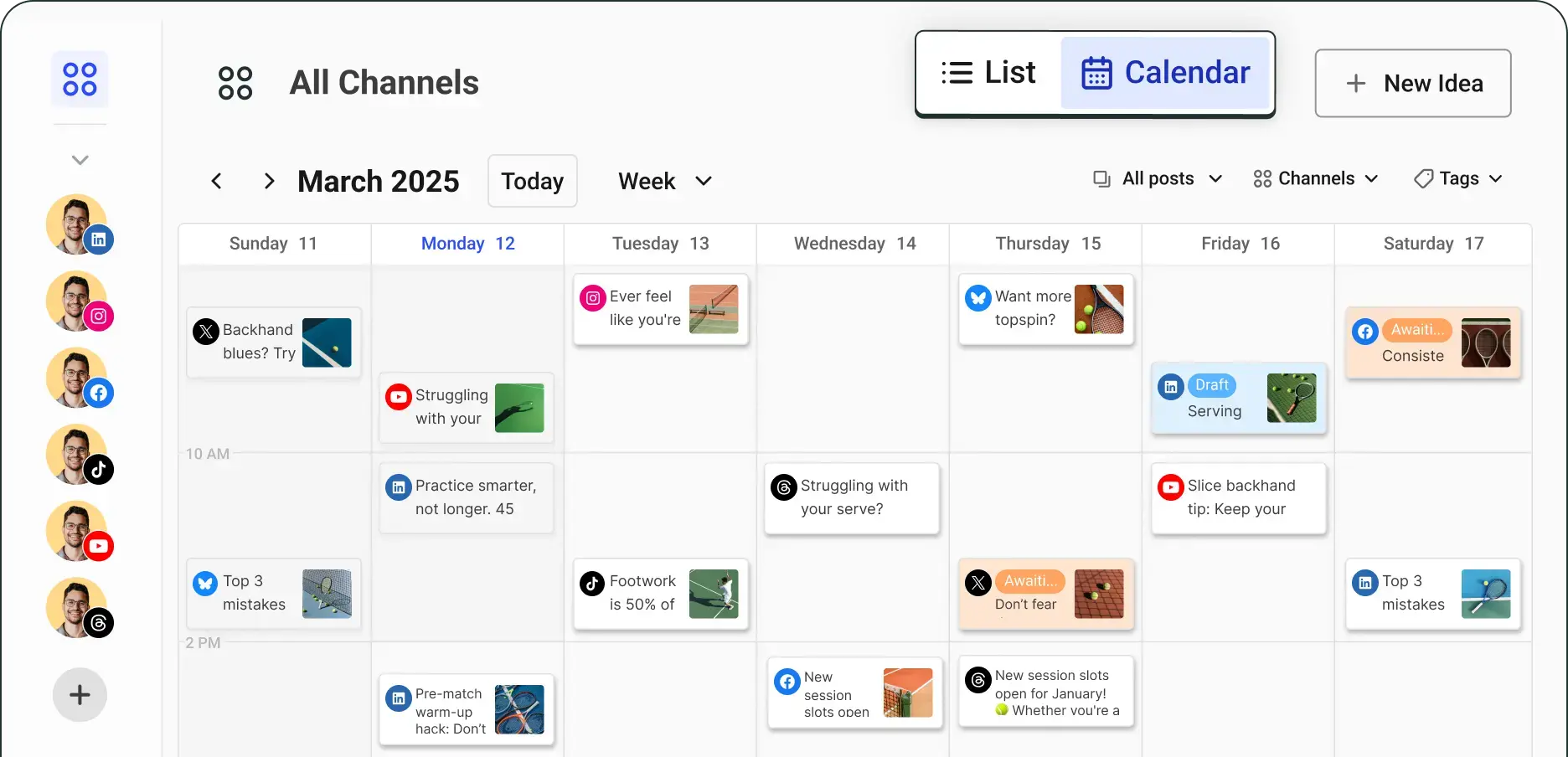Open the Week view dropdown

[664, 181]
